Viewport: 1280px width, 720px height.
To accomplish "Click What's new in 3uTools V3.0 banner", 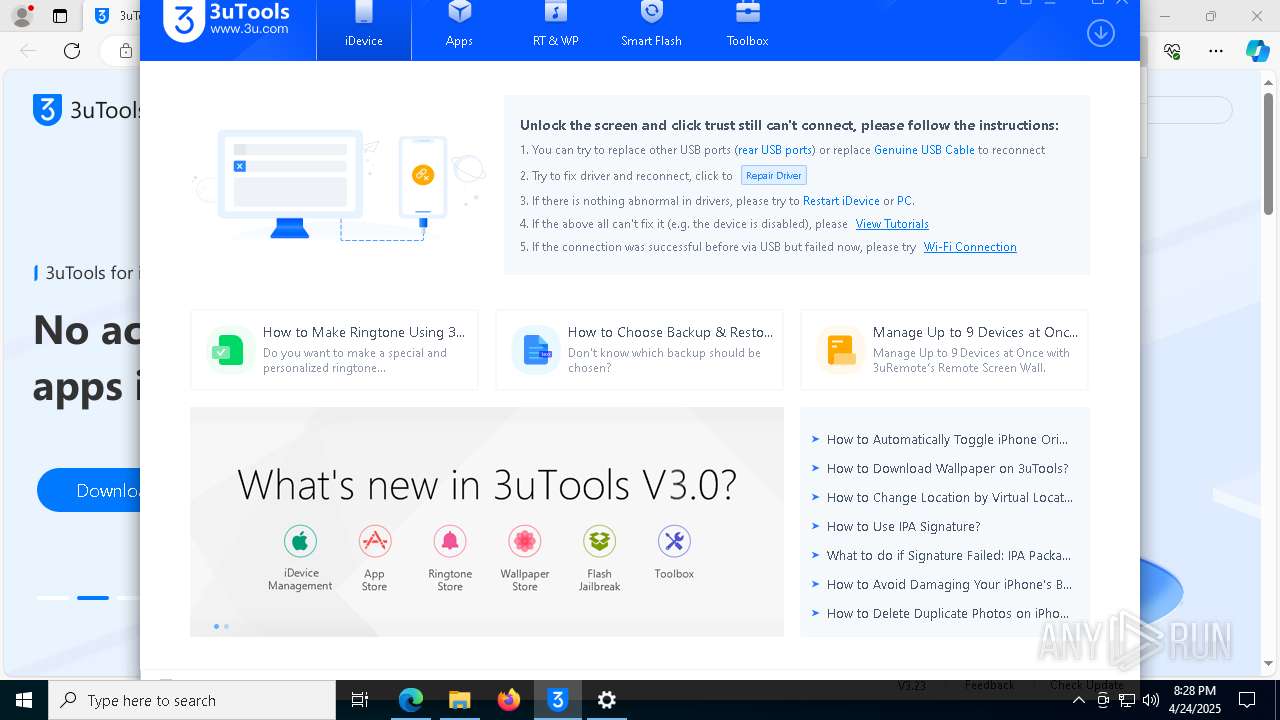I will (x=487, y=522).
